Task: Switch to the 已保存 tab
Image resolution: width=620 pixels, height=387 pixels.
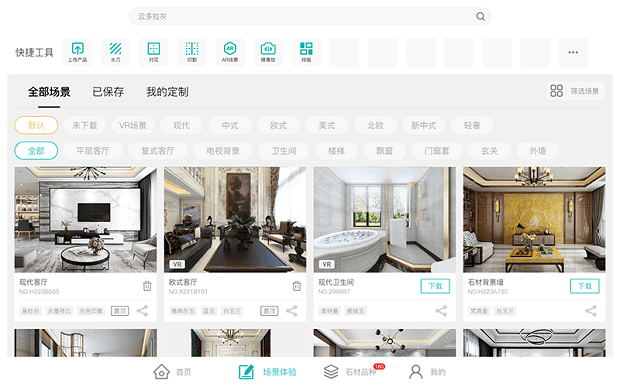Action: coord(108,92)
